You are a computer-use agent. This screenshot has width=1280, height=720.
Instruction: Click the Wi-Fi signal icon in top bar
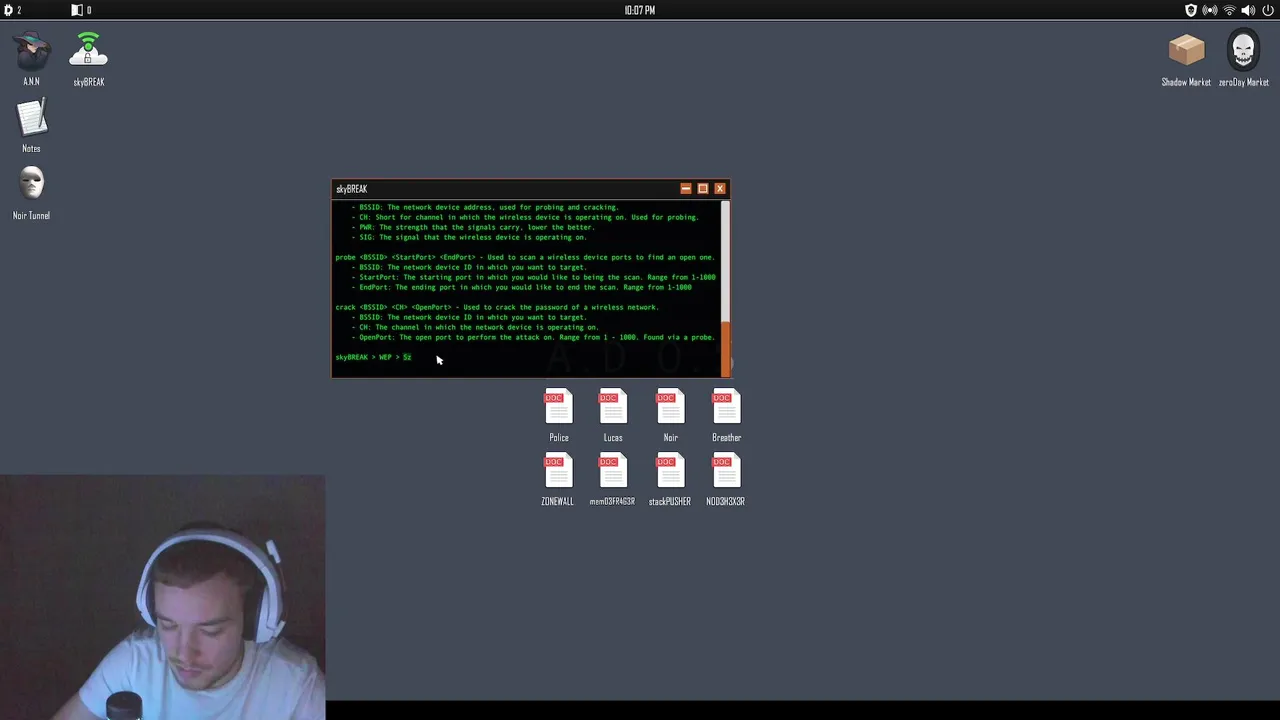[1229, 10]
